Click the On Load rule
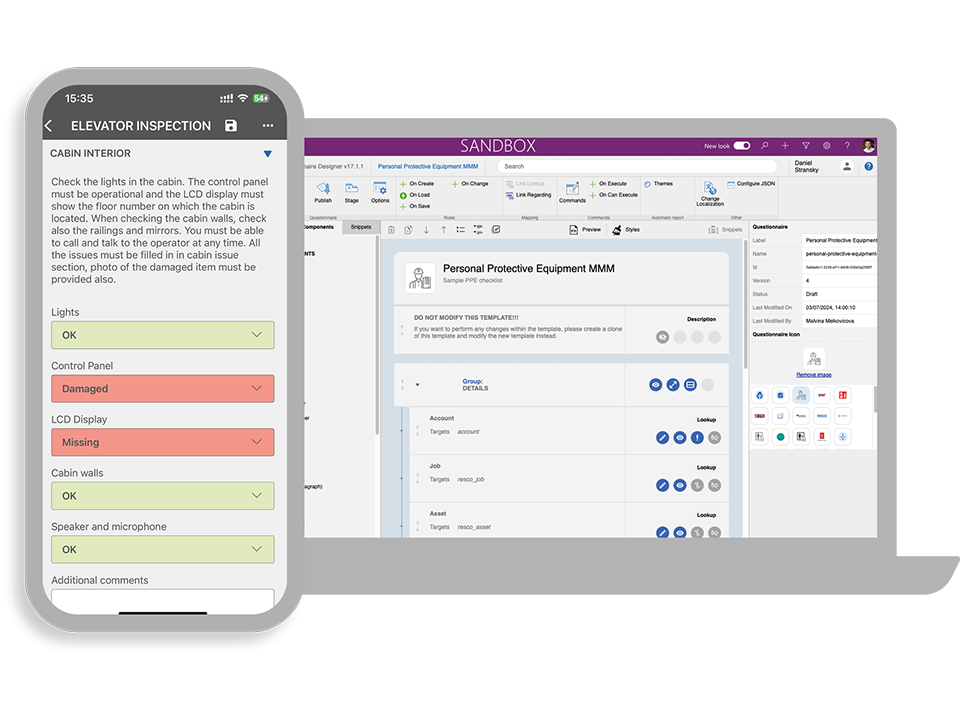Viewport: 960px width, 720px height. 415,195
